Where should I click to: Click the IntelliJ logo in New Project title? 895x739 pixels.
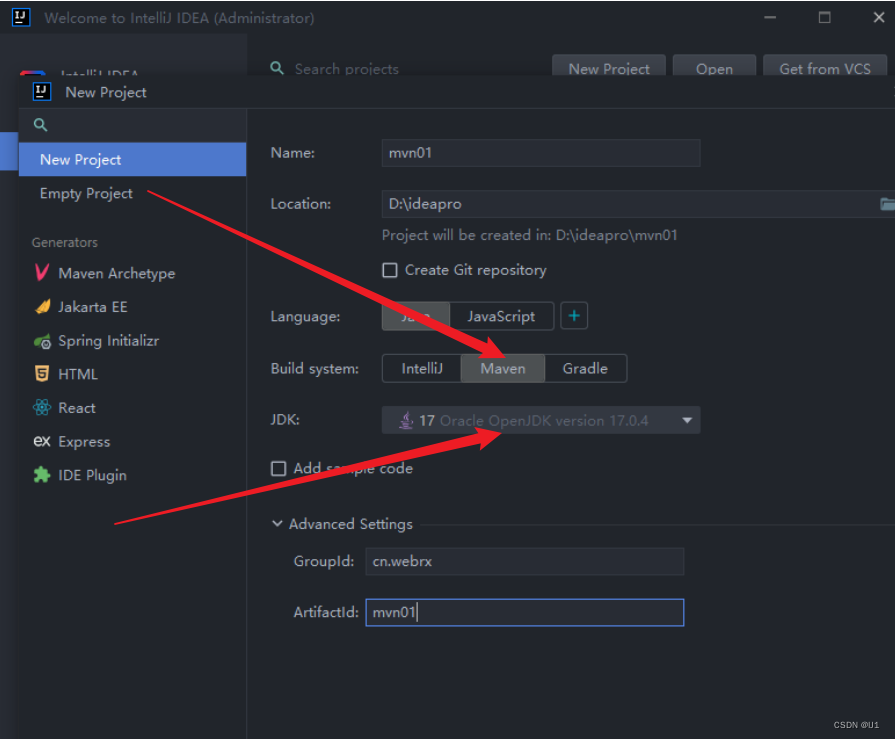42,91
